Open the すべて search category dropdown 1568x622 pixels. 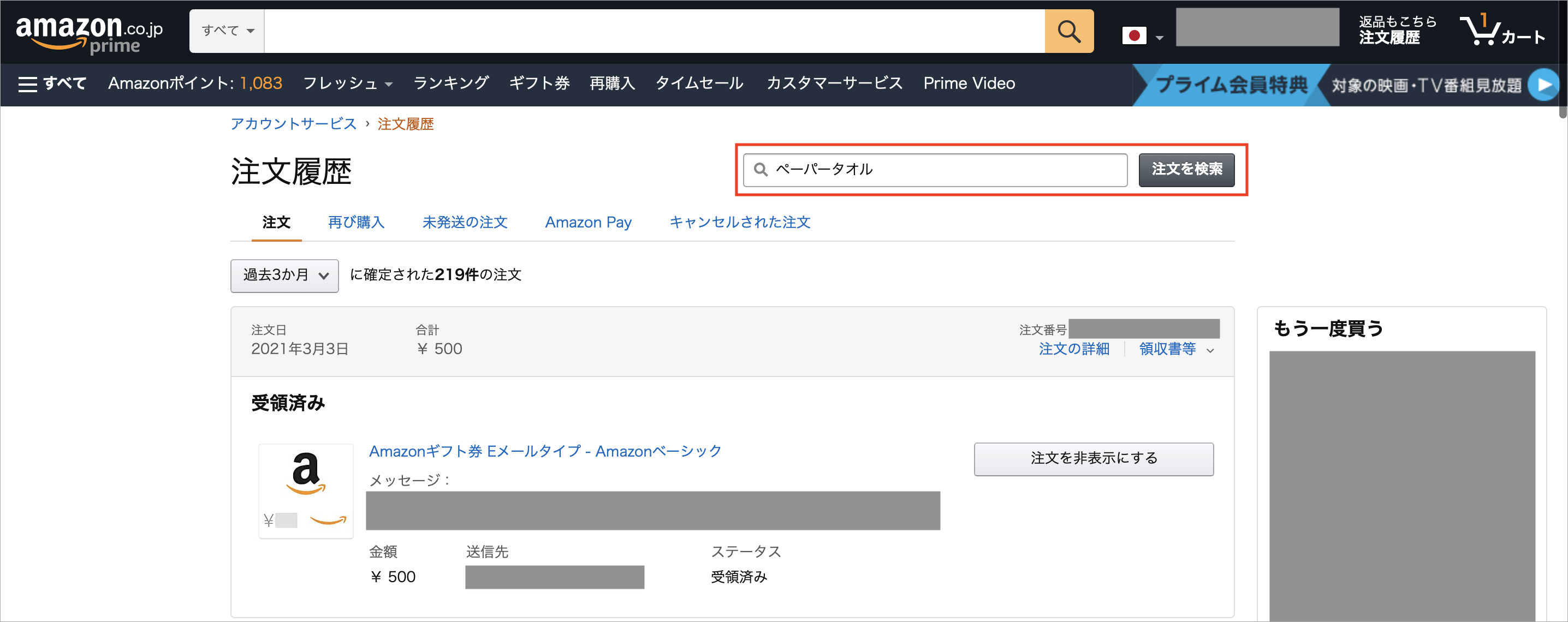click(x=227, y=31)
